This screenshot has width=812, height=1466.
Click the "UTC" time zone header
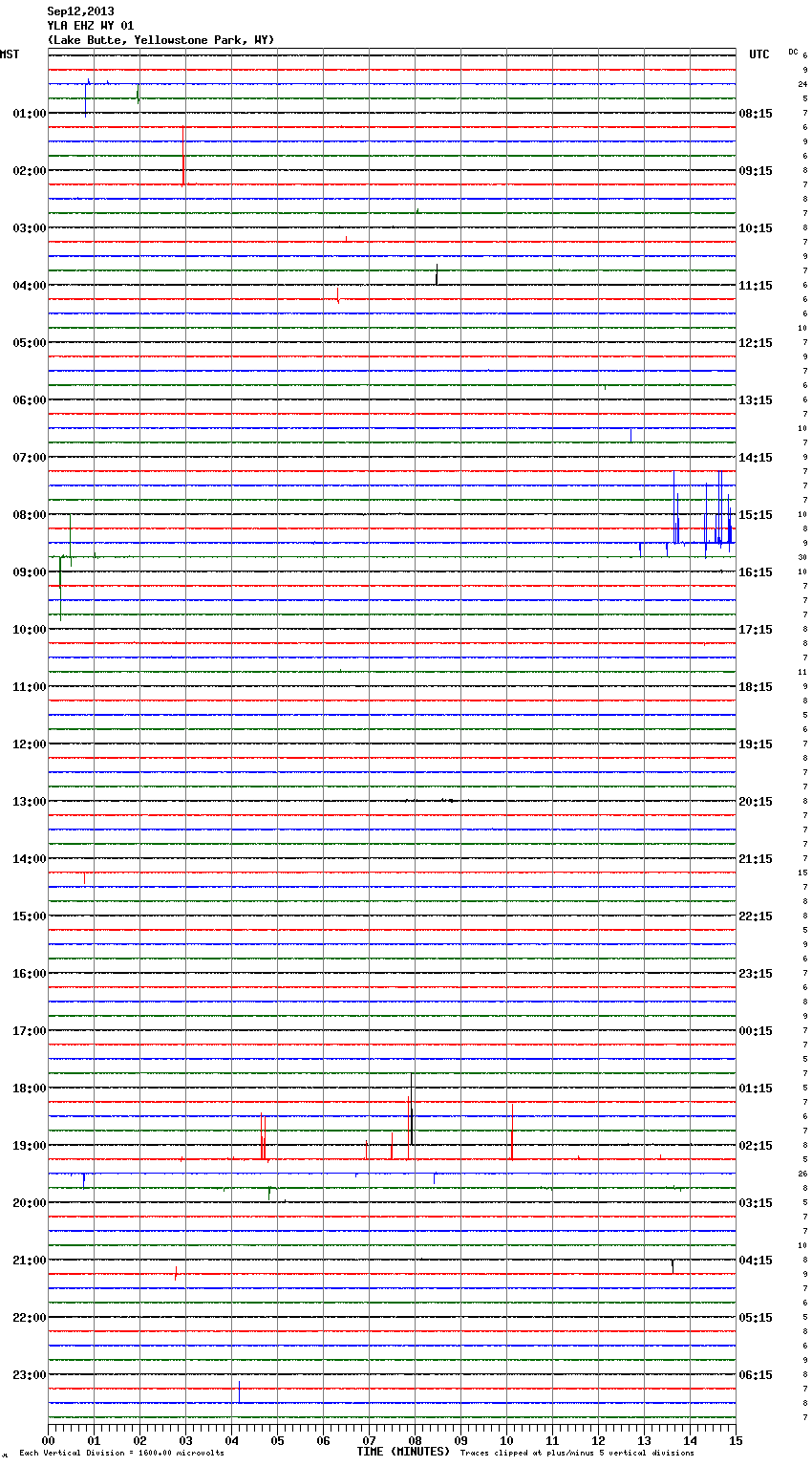759,54
